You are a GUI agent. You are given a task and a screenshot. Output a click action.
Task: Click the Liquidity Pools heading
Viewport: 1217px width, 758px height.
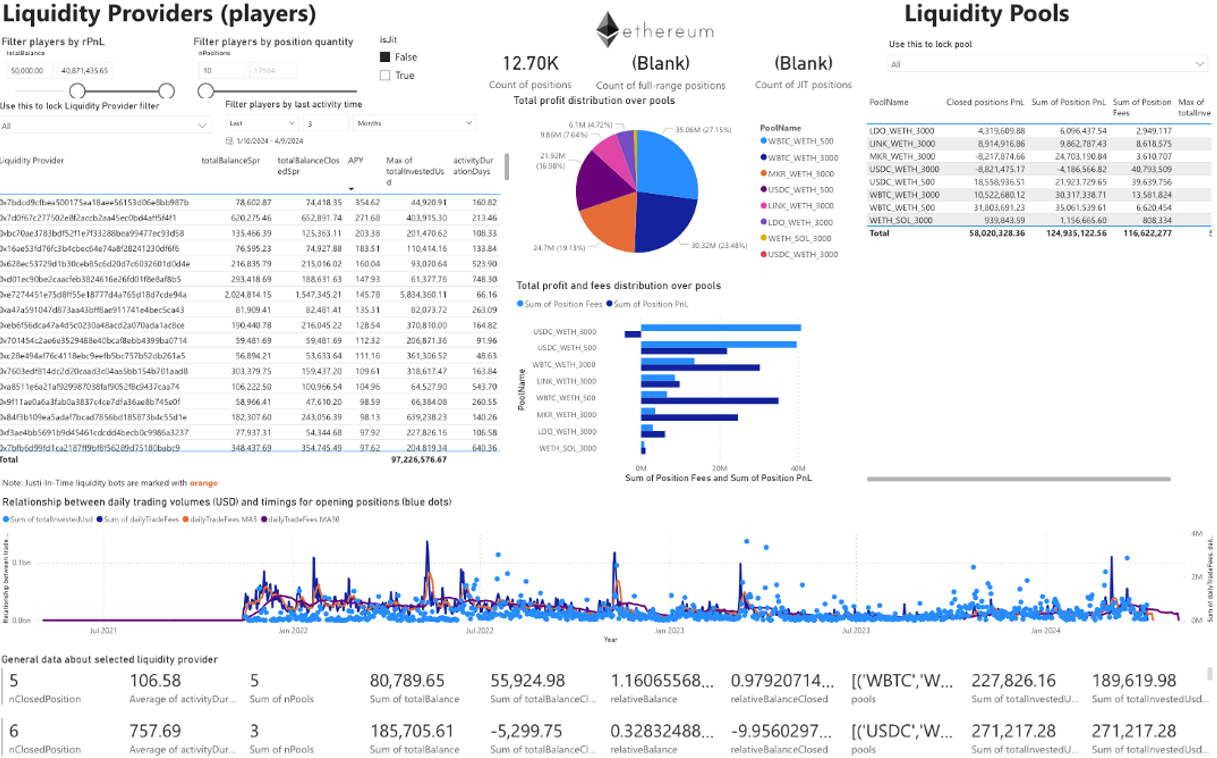click(x=986, y=14)
